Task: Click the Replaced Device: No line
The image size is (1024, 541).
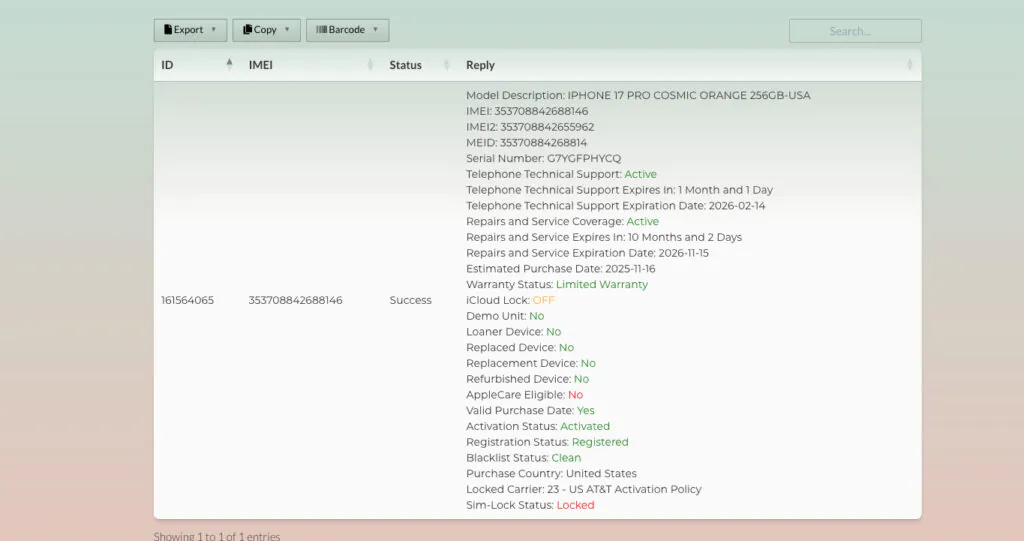Action: [x=520, y=348]
